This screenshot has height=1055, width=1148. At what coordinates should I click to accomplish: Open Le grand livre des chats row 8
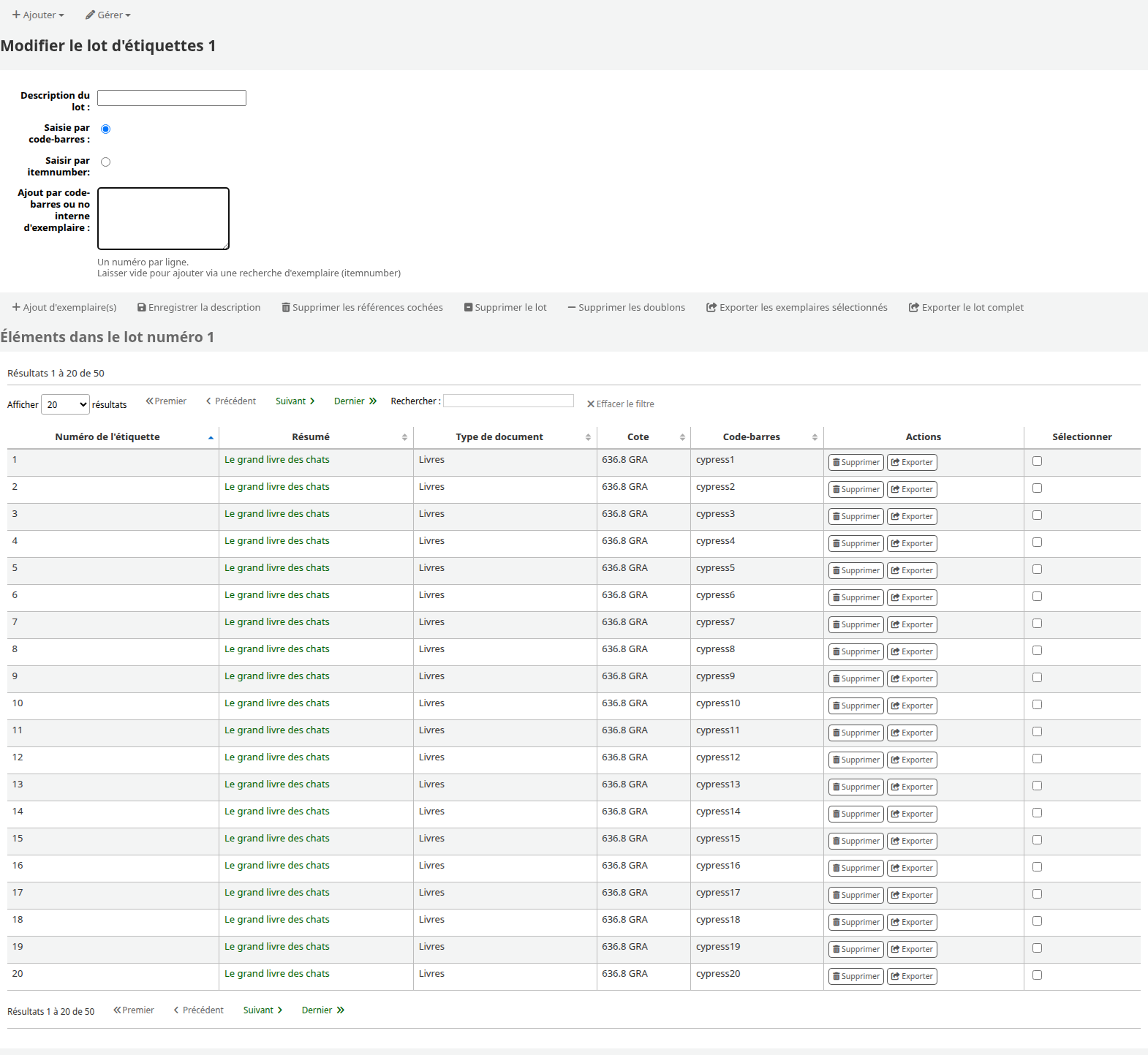[277, 649]
